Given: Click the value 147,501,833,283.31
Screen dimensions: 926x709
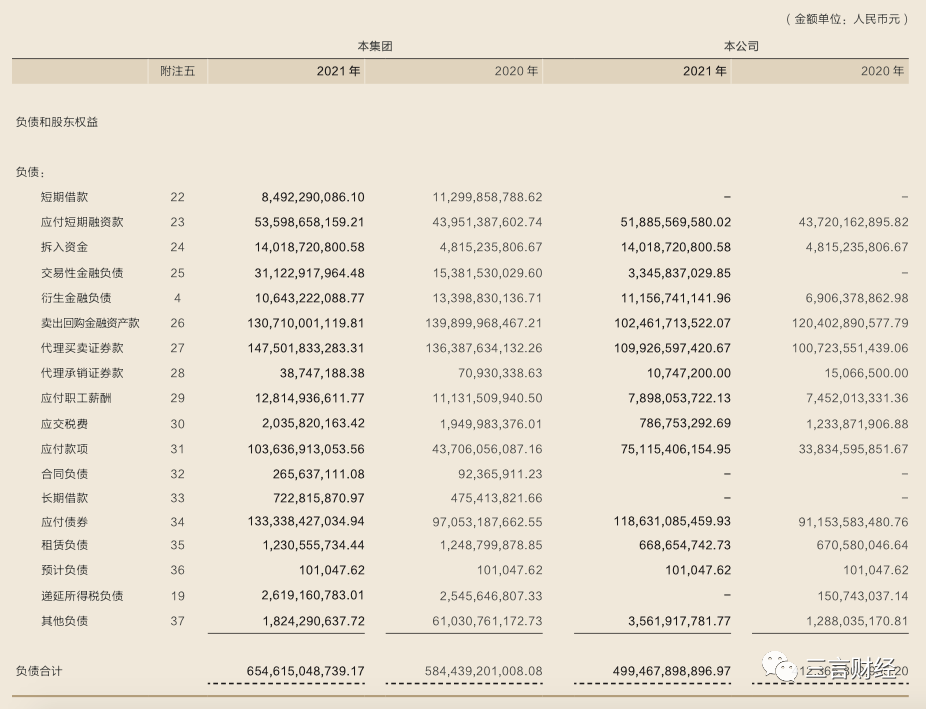Looking at the screenshot, I should click(306, 348).
